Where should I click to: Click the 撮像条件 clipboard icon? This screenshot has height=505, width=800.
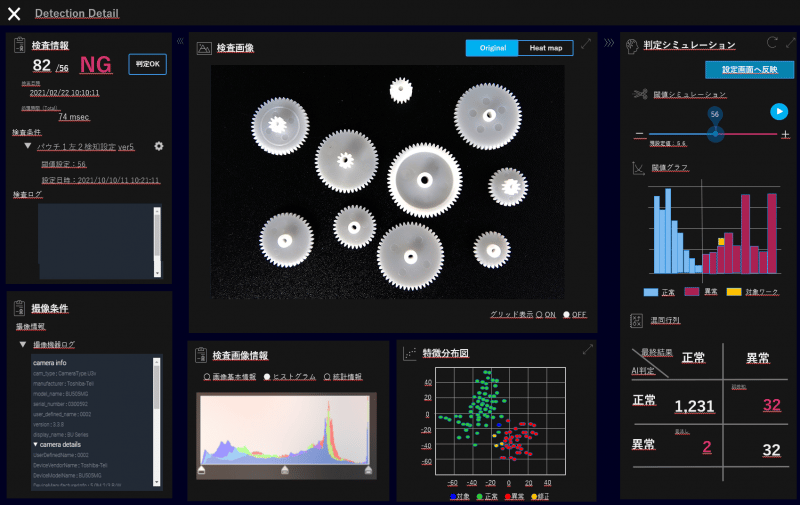click(19, 308)
